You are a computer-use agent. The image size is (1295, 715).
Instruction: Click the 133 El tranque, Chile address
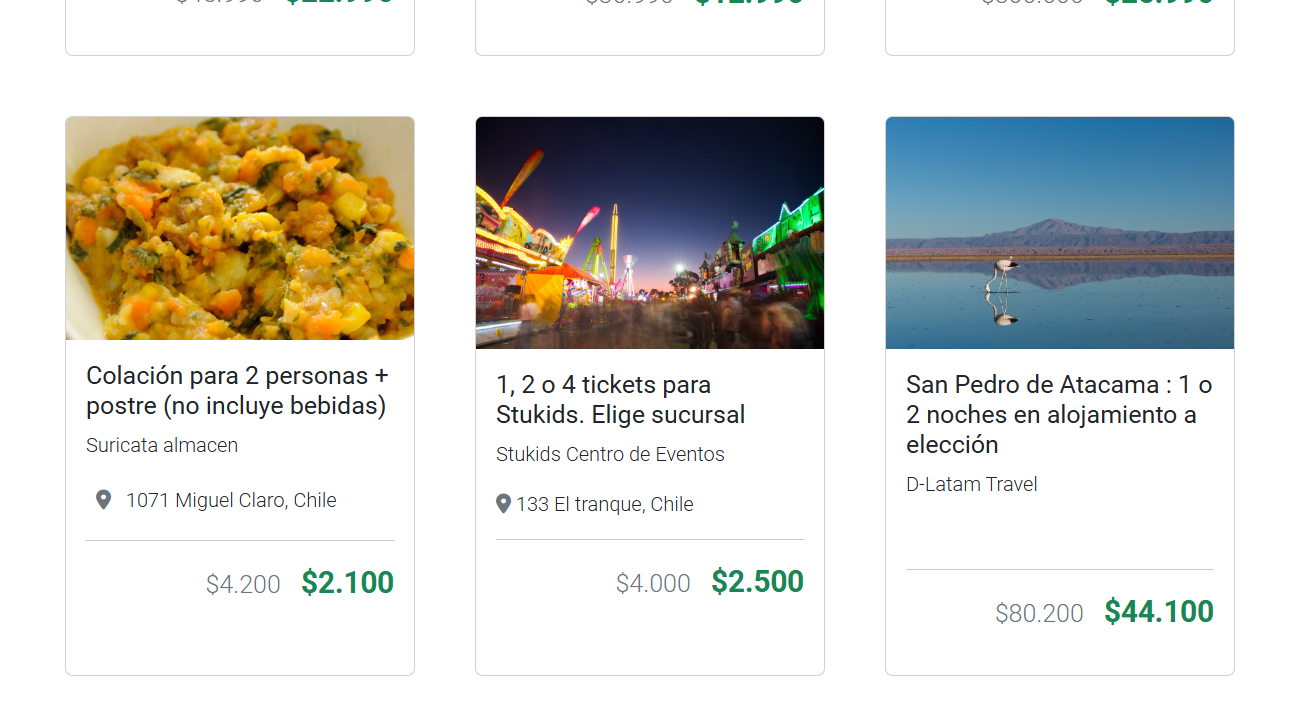(604, 505)
